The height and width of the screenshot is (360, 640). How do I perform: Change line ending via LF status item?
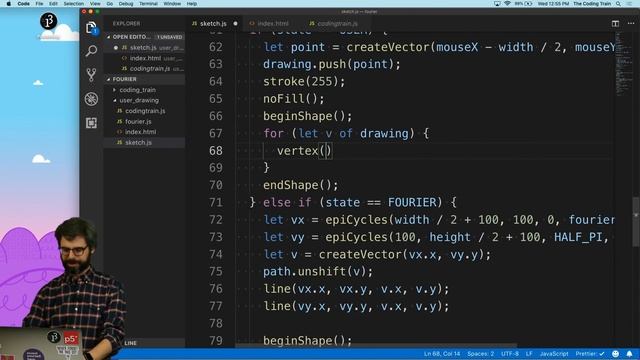click(x=529, y=354)
